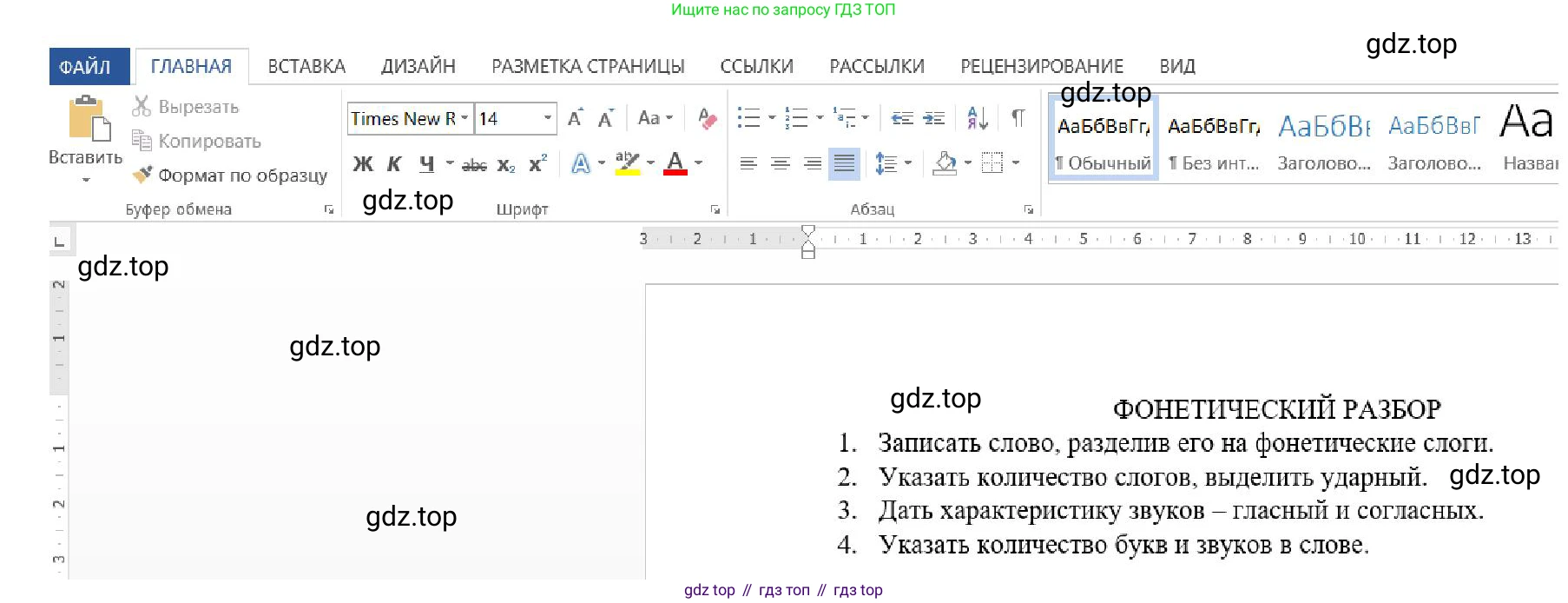Open underline style dropdown arrow

click(449, 163)
